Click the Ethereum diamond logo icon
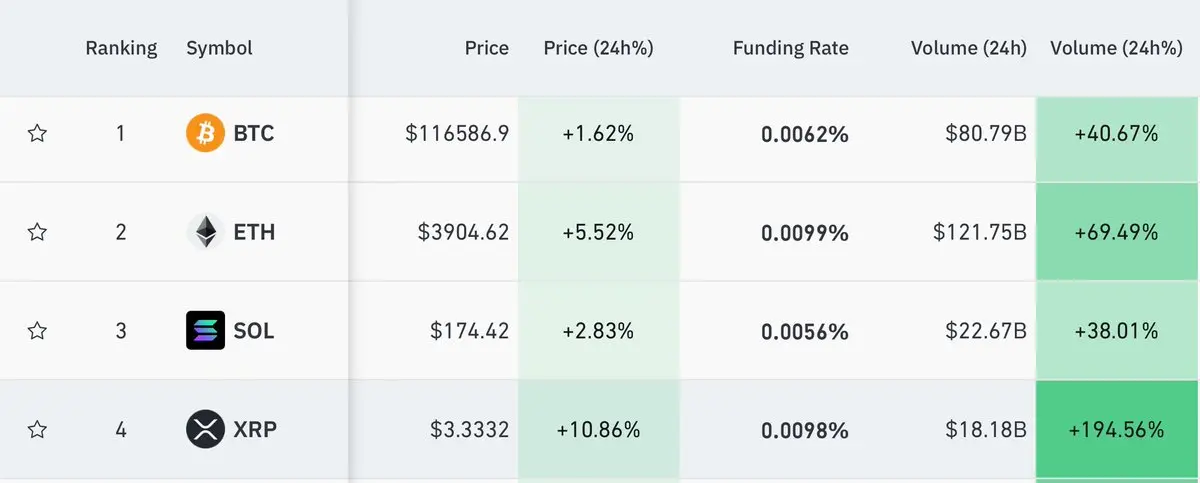The image size is (1200, 483). click(205, 232)
